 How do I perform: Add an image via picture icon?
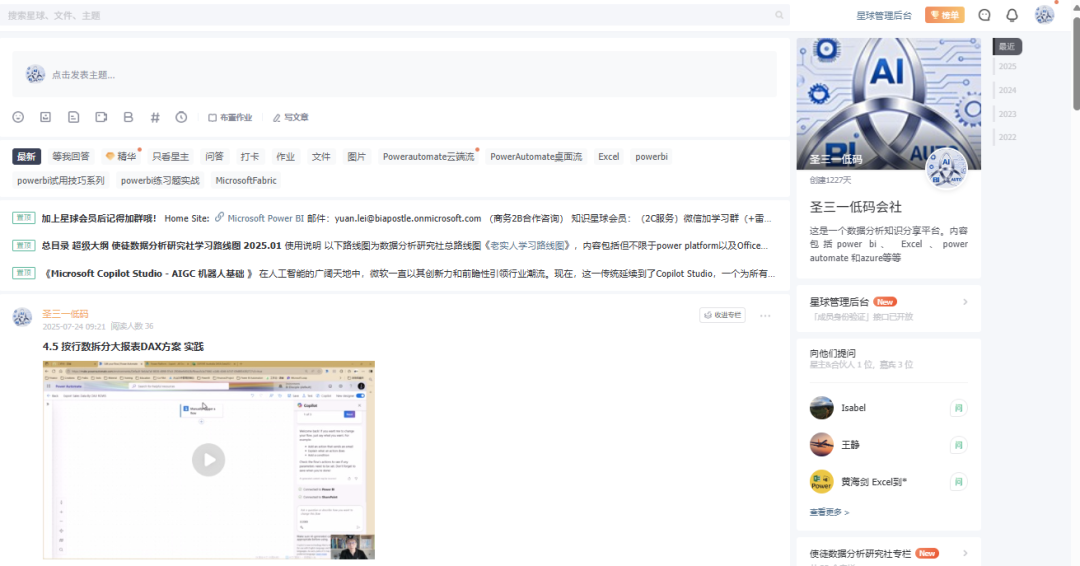tap(45, 117)
